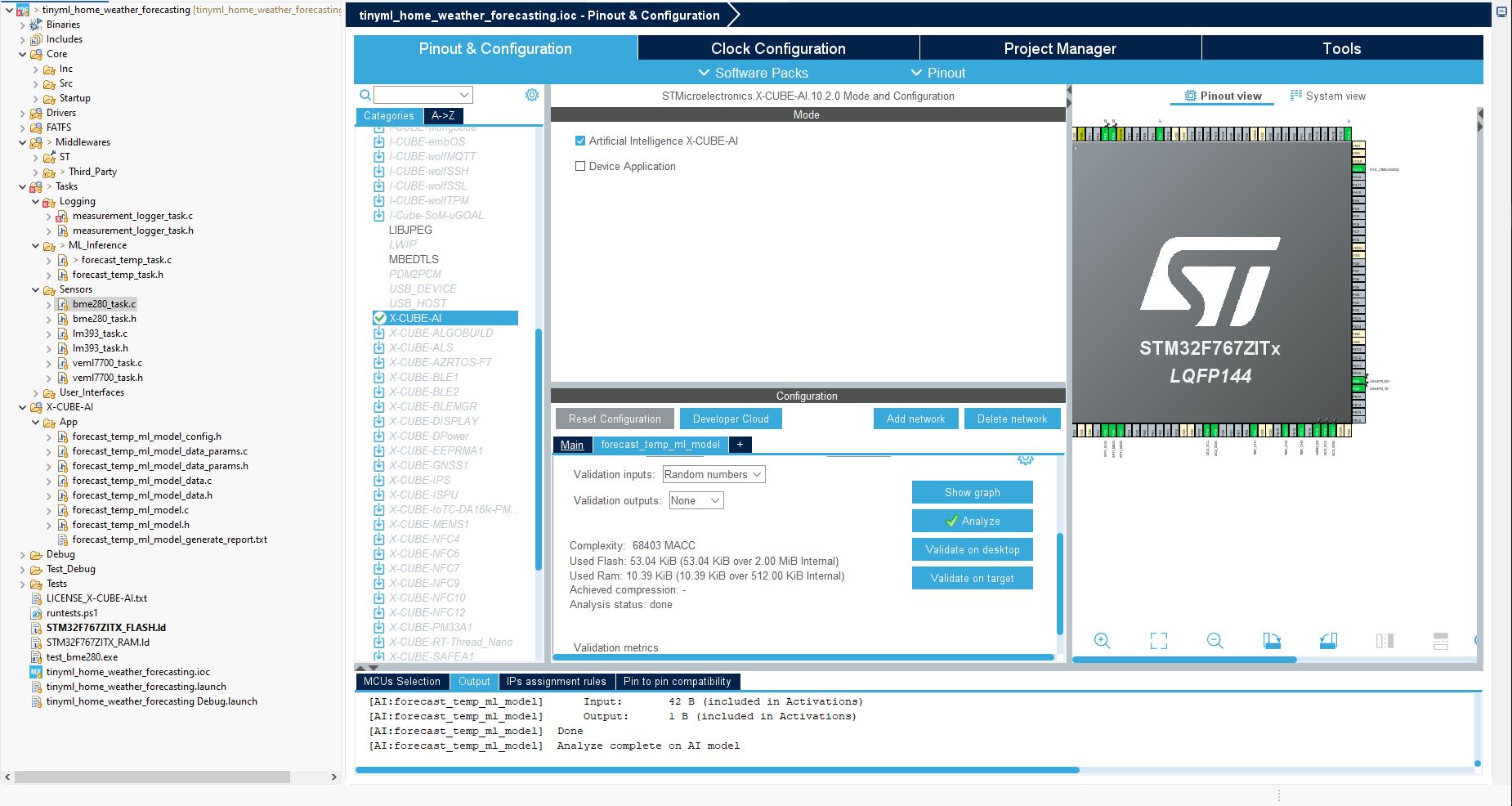Click the fit-to-screen pinout icon
The image size is (1512, 806).
[1158, 641]
